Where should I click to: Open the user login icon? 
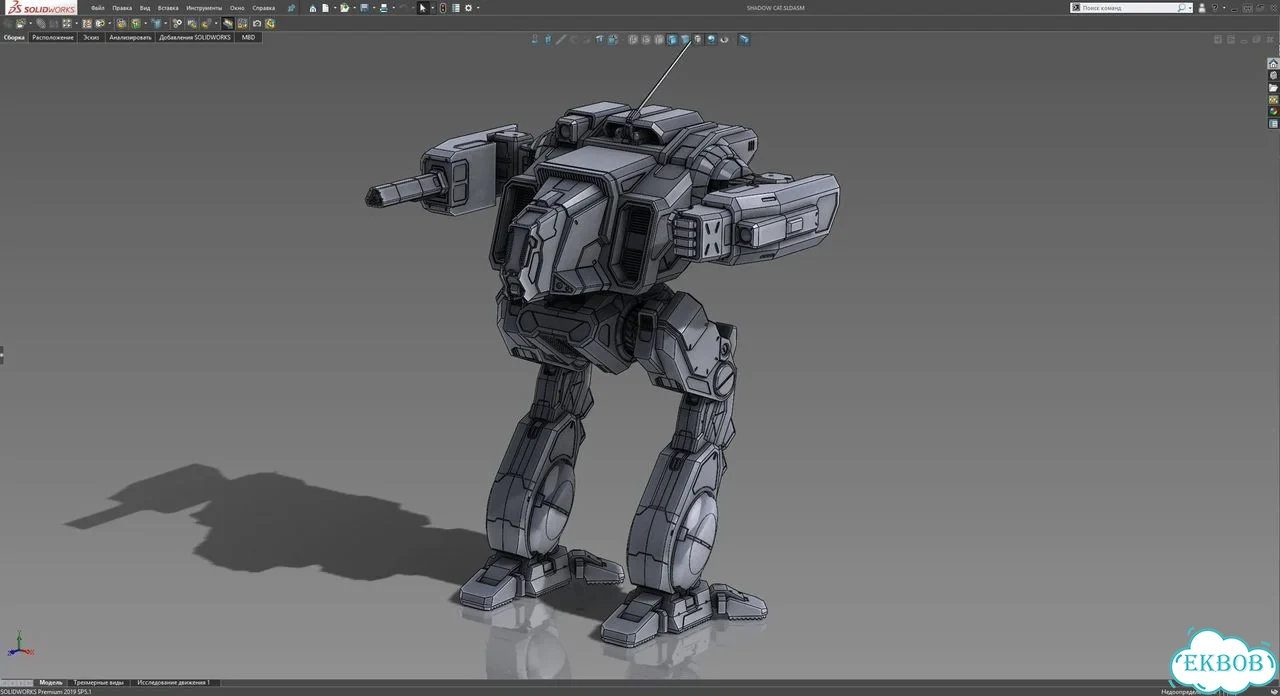pyautogui.click(x=1202, y=8)
